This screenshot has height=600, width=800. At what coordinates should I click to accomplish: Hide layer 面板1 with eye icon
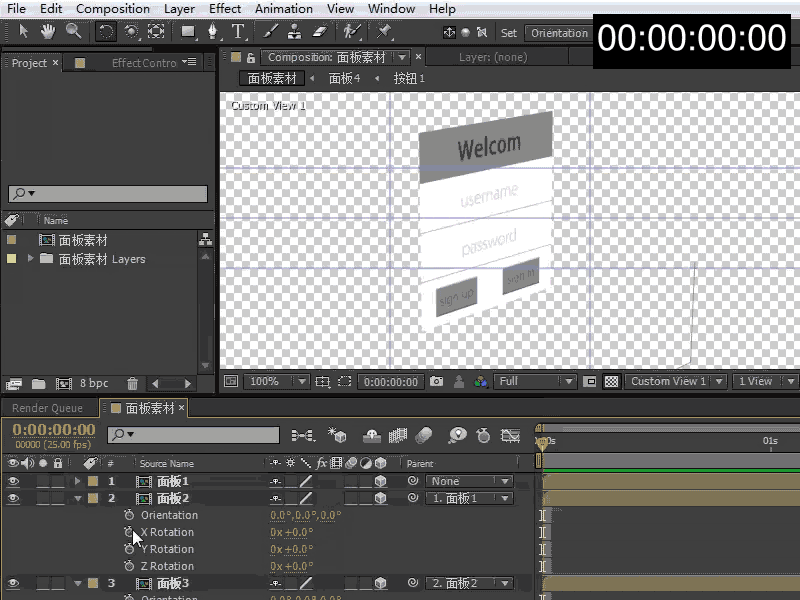click(13, 481)
